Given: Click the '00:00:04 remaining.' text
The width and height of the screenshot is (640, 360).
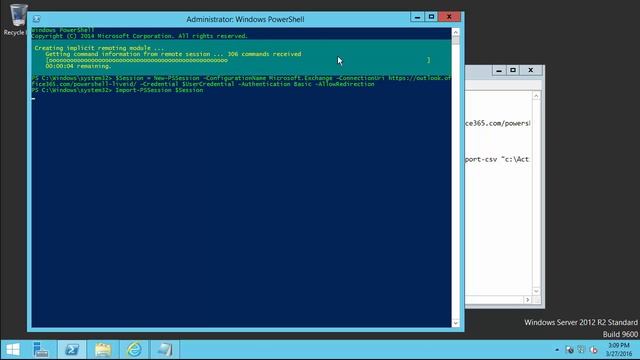Looking at the screenshot, I should [78, 66].
